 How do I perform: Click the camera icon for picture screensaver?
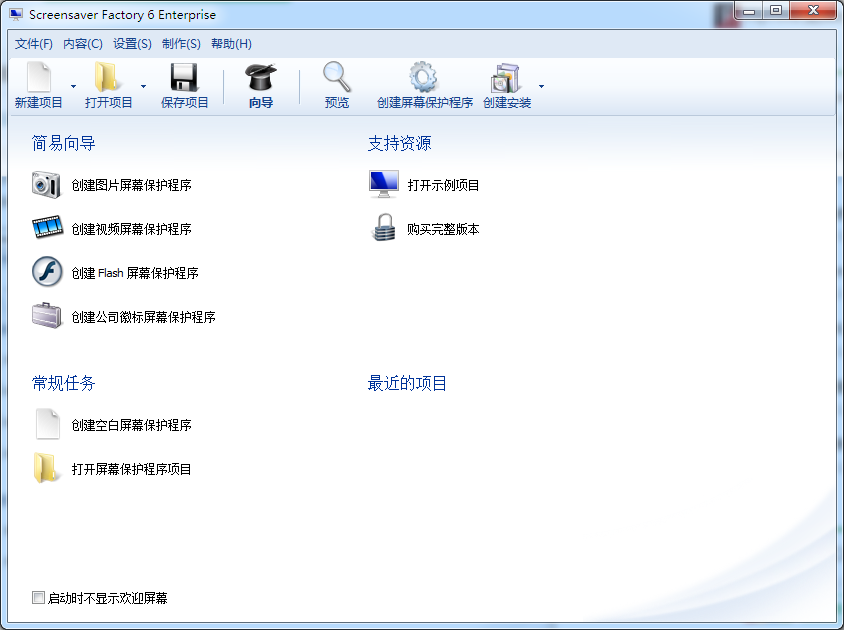47,185
